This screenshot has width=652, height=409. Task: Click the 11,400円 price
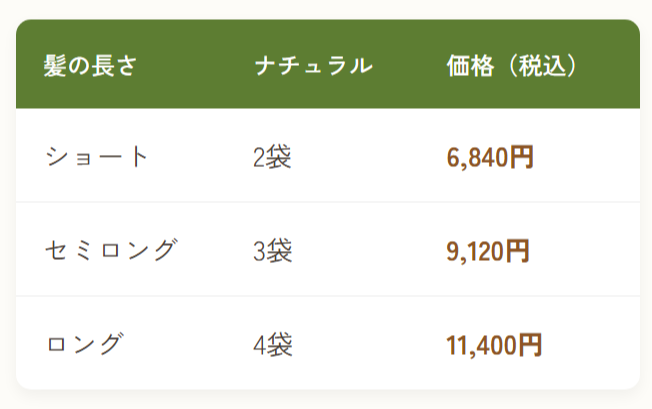pos(494,345)
